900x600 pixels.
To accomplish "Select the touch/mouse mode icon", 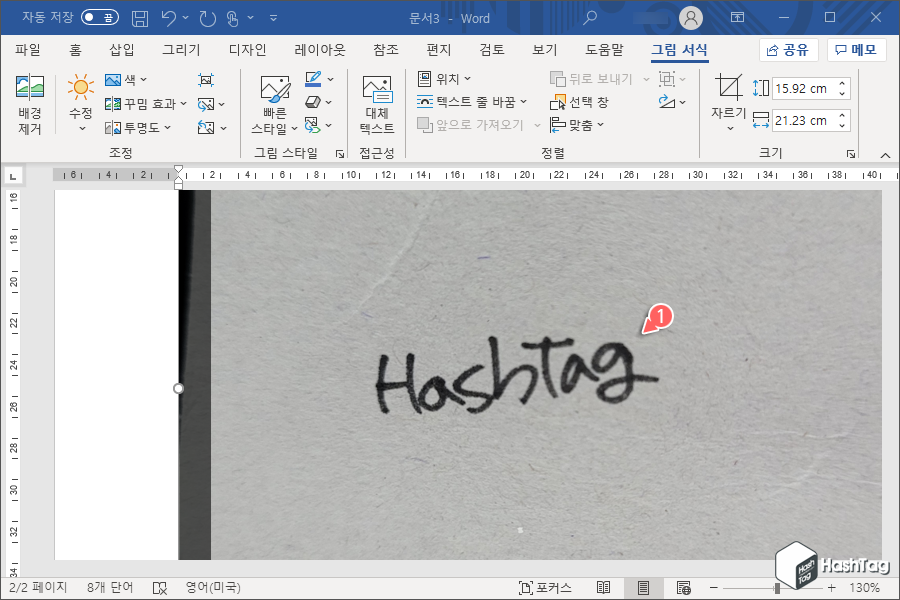I will [x=232, y=18].
